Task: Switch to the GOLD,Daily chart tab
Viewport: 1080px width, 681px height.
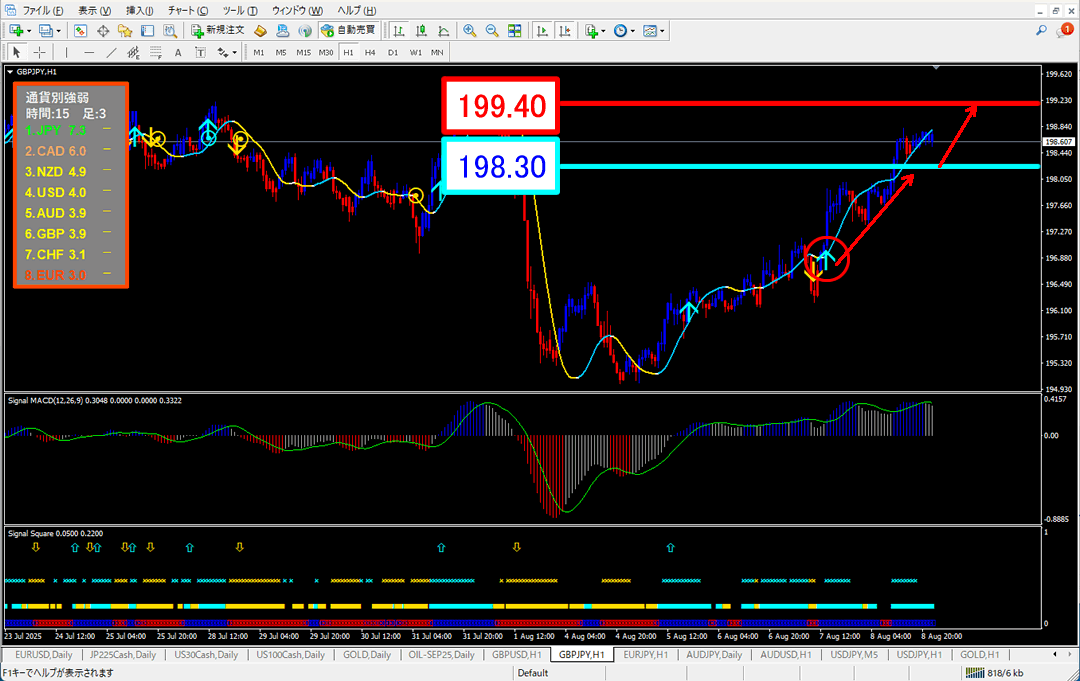Action: pyautogui.click(x=367, y=655)
